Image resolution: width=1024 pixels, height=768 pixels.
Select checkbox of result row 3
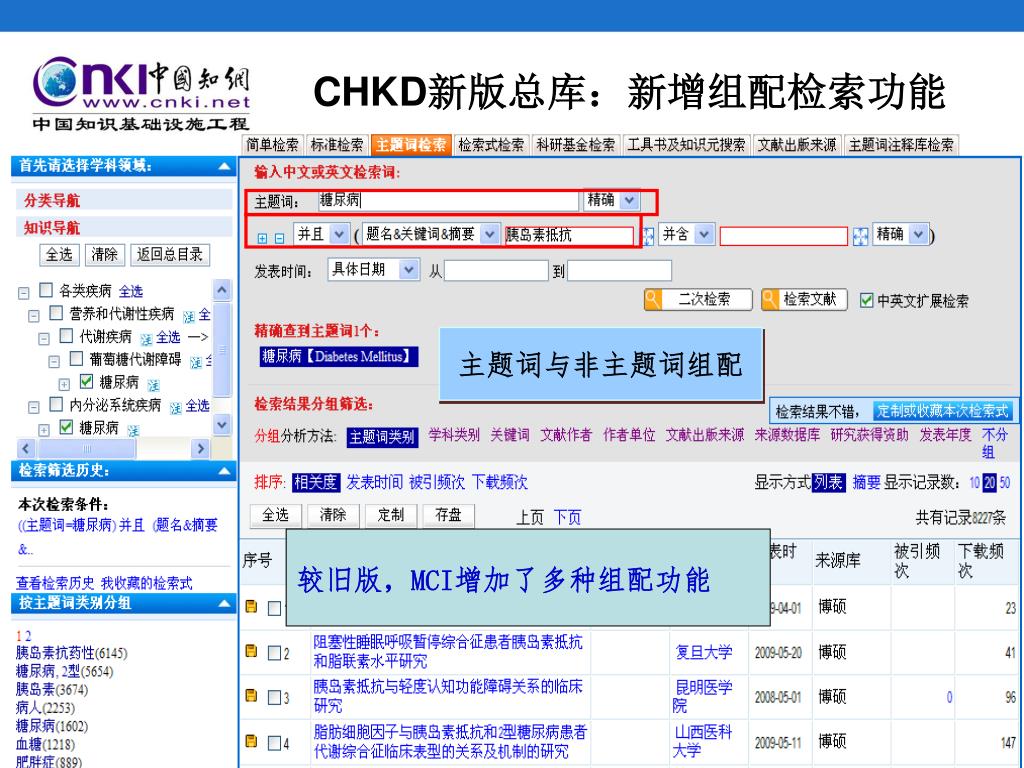275,697
